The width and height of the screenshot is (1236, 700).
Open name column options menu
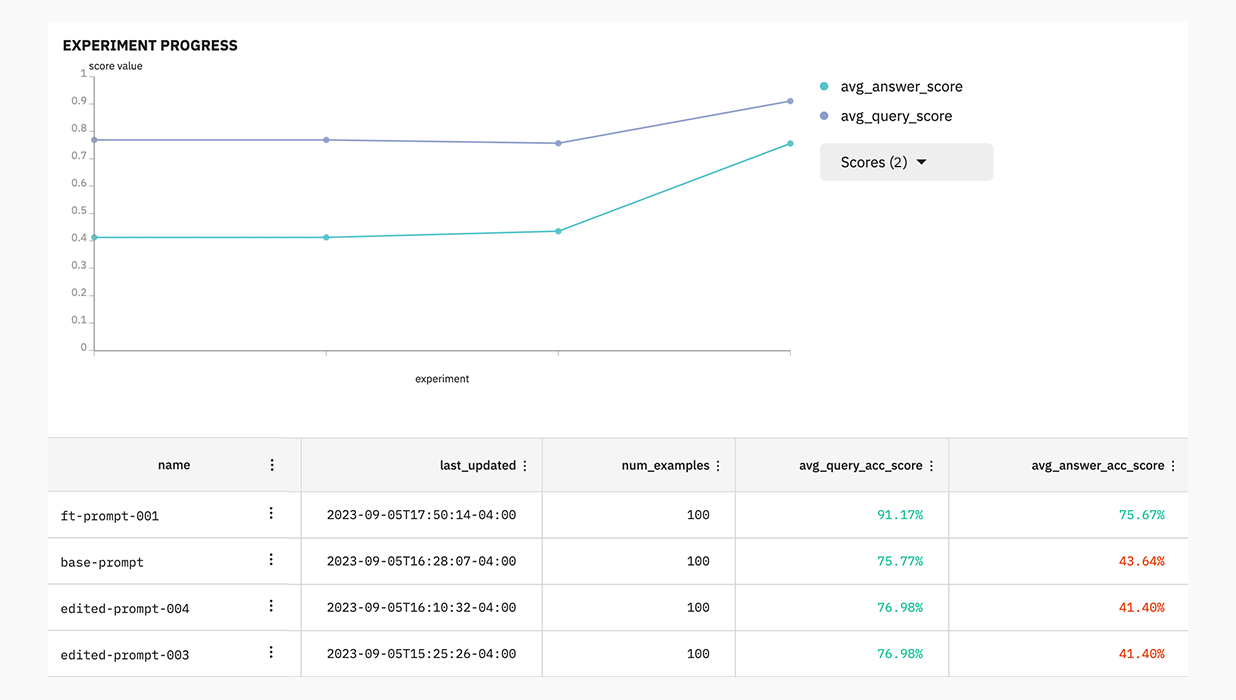coord(272,465)
